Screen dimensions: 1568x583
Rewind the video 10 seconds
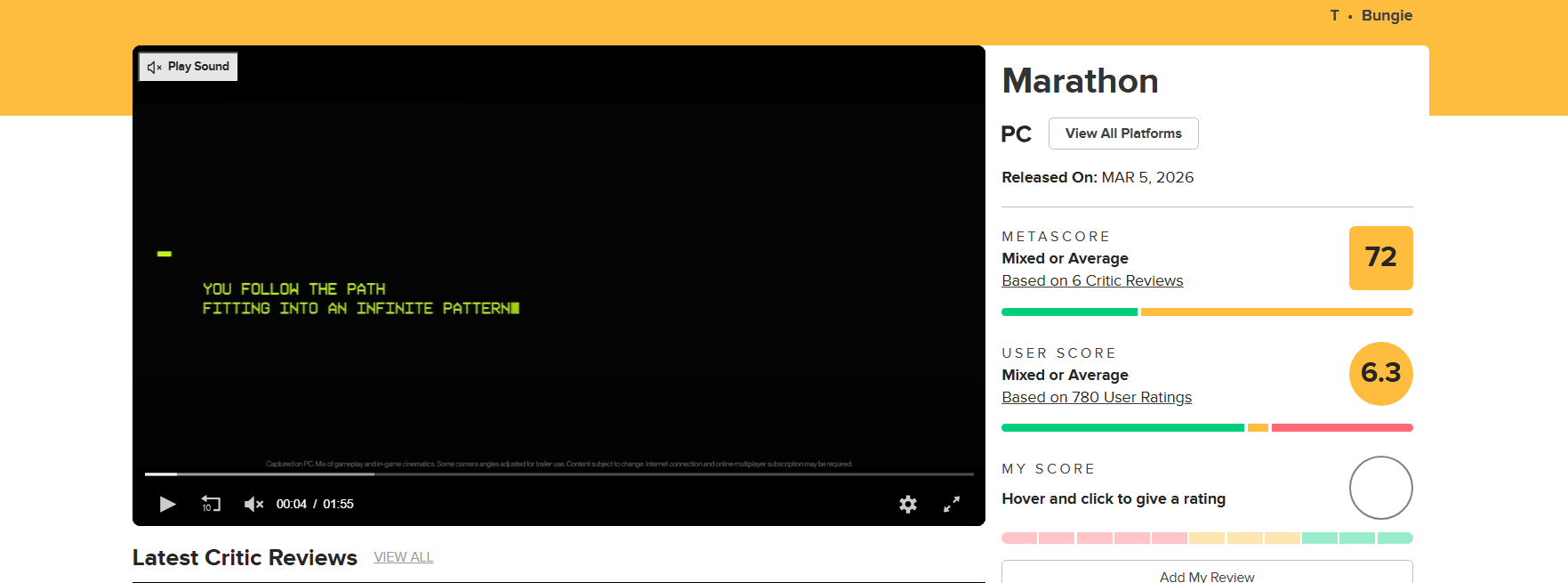pyautogui.click(x=211, y=505)
